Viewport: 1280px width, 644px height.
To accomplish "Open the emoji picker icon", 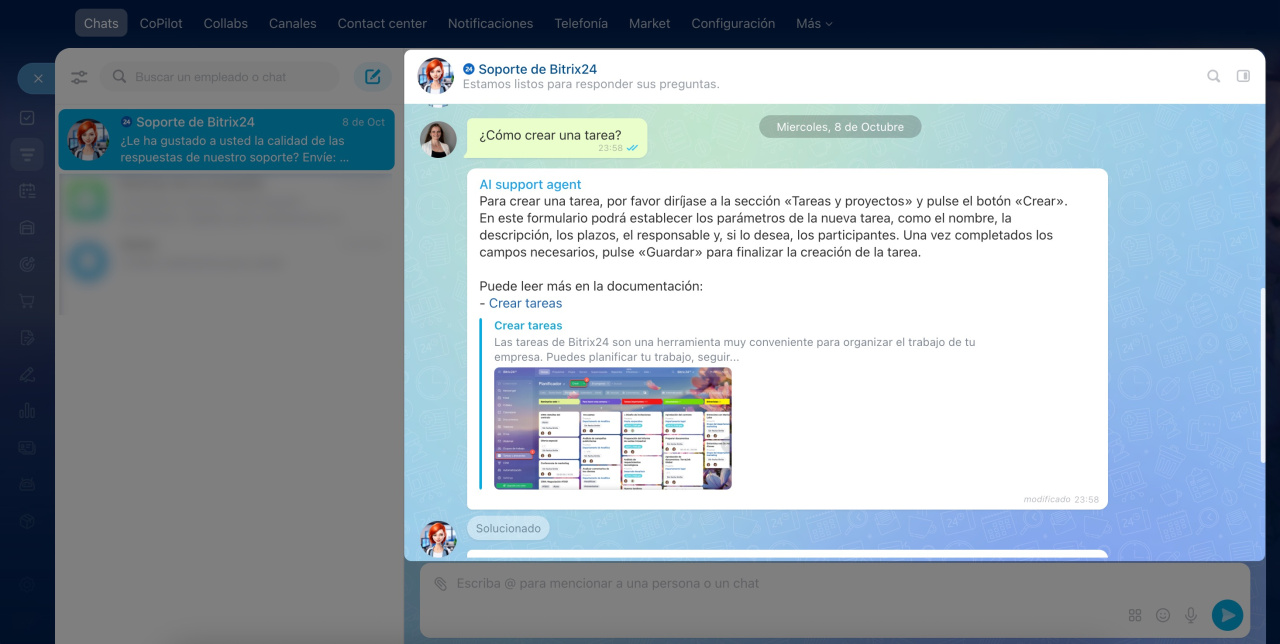I will tap(1163, 615).
